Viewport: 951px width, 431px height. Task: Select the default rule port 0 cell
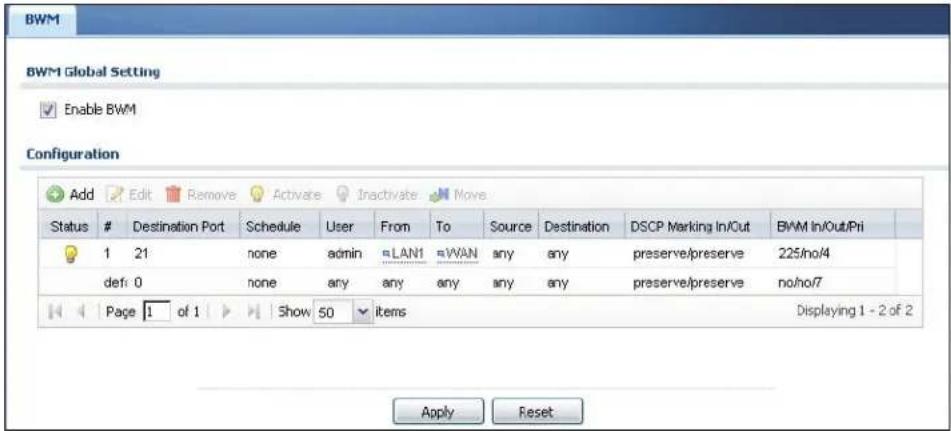tap(138, 283)
